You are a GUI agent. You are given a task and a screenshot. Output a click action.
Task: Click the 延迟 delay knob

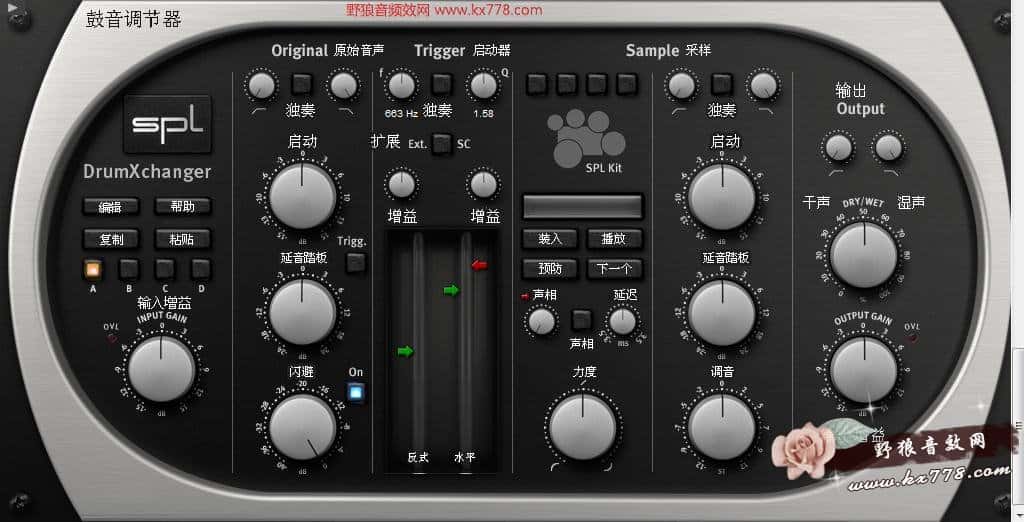point(622,321)
